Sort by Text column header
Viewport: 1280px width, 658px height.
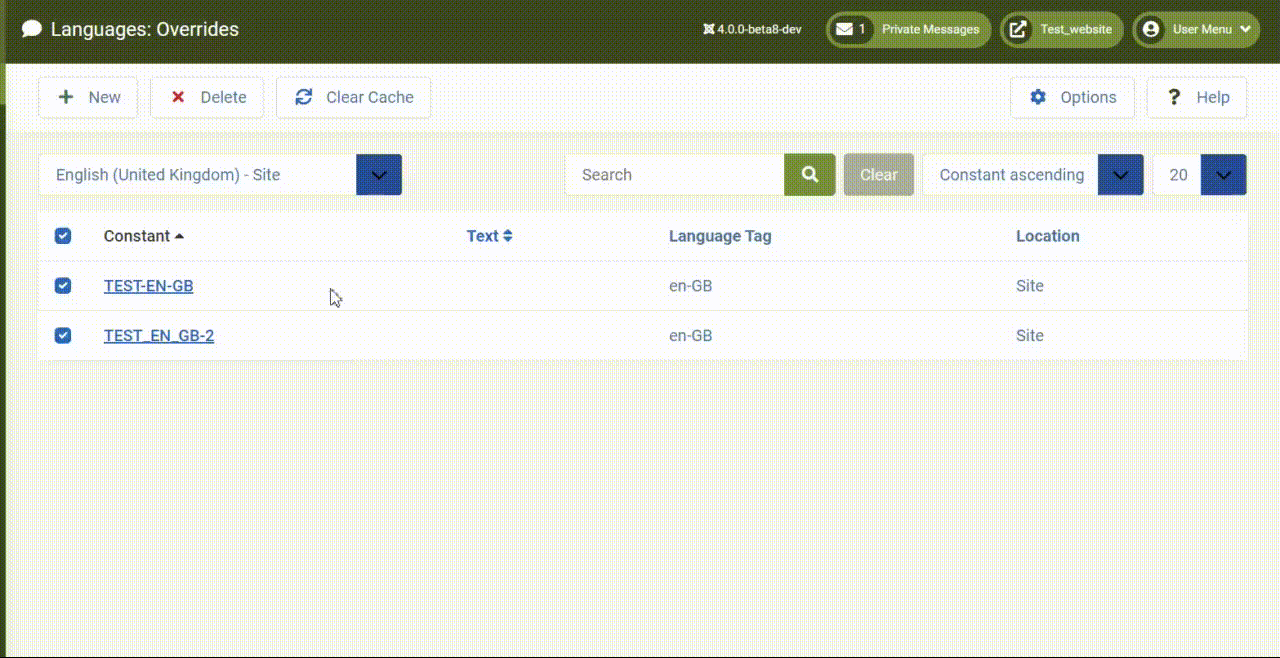490,236
